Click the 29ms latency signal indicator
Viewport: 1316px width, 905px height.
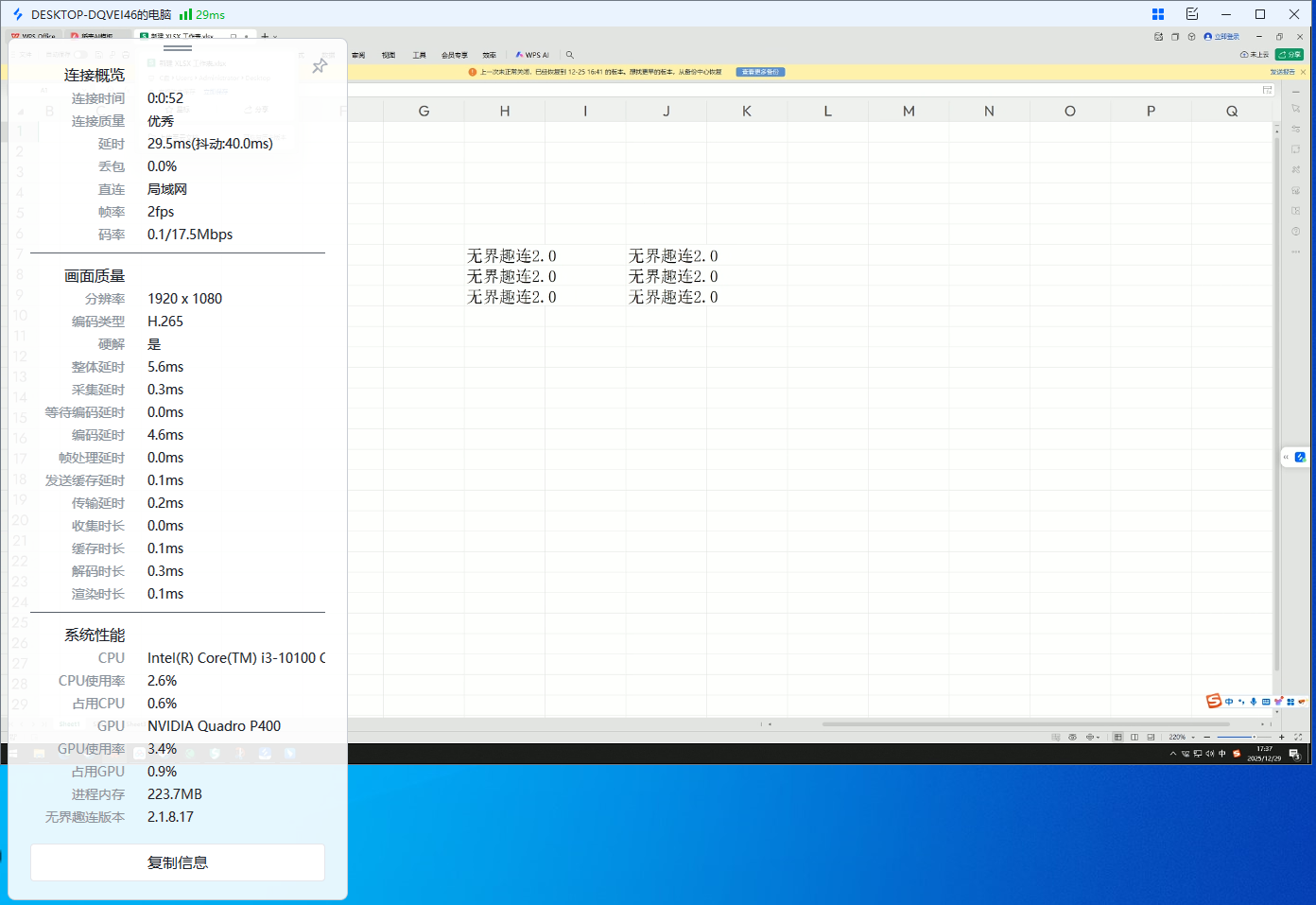(202, 14)
